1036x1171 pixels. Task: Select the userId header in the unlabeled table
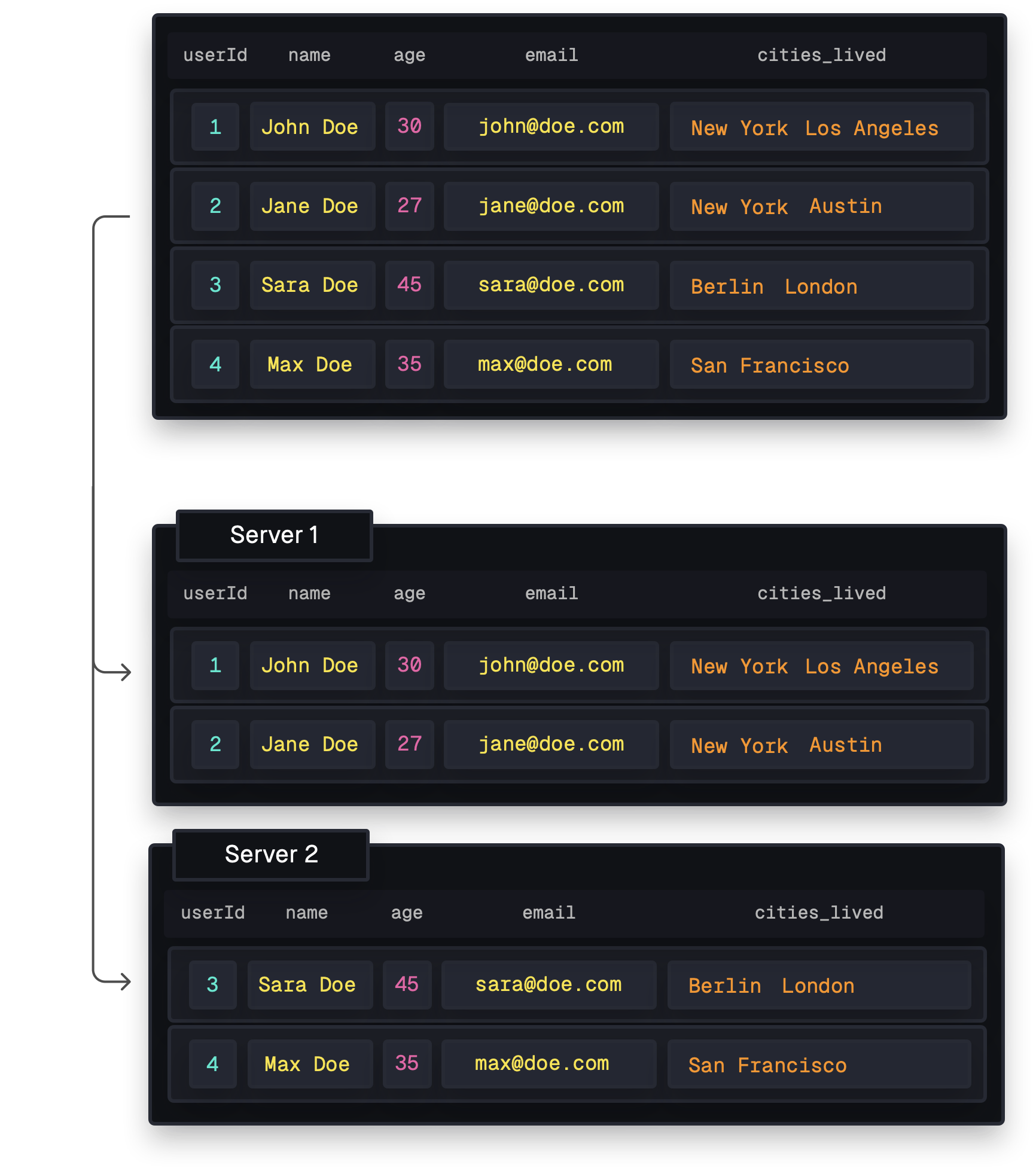click(x=215, y=55)
